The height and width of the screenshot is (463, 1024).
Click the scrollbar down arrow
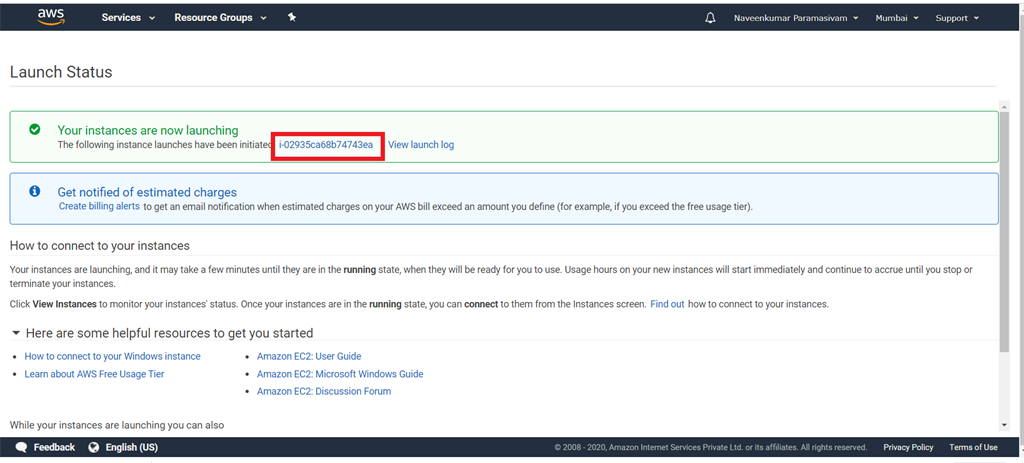coord(1004,424)
